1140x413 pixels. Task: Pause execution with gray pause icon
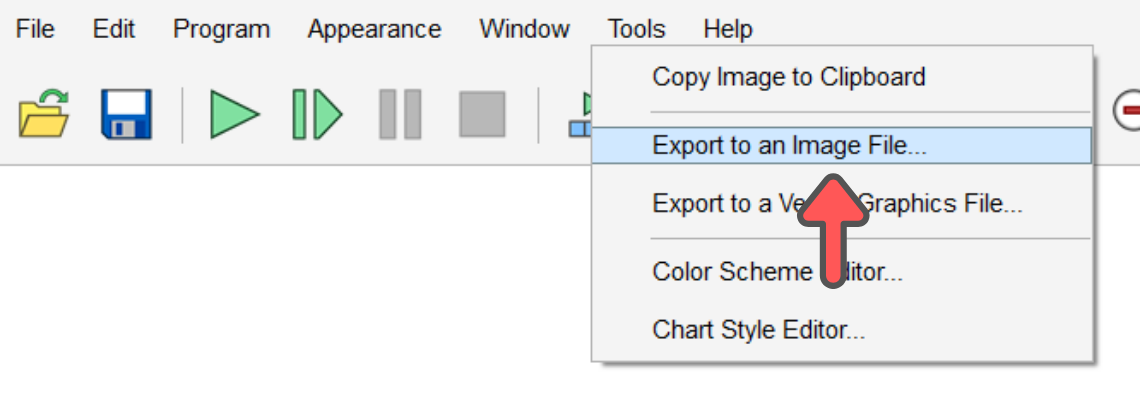pyautogui.click(x=400, y=114)
